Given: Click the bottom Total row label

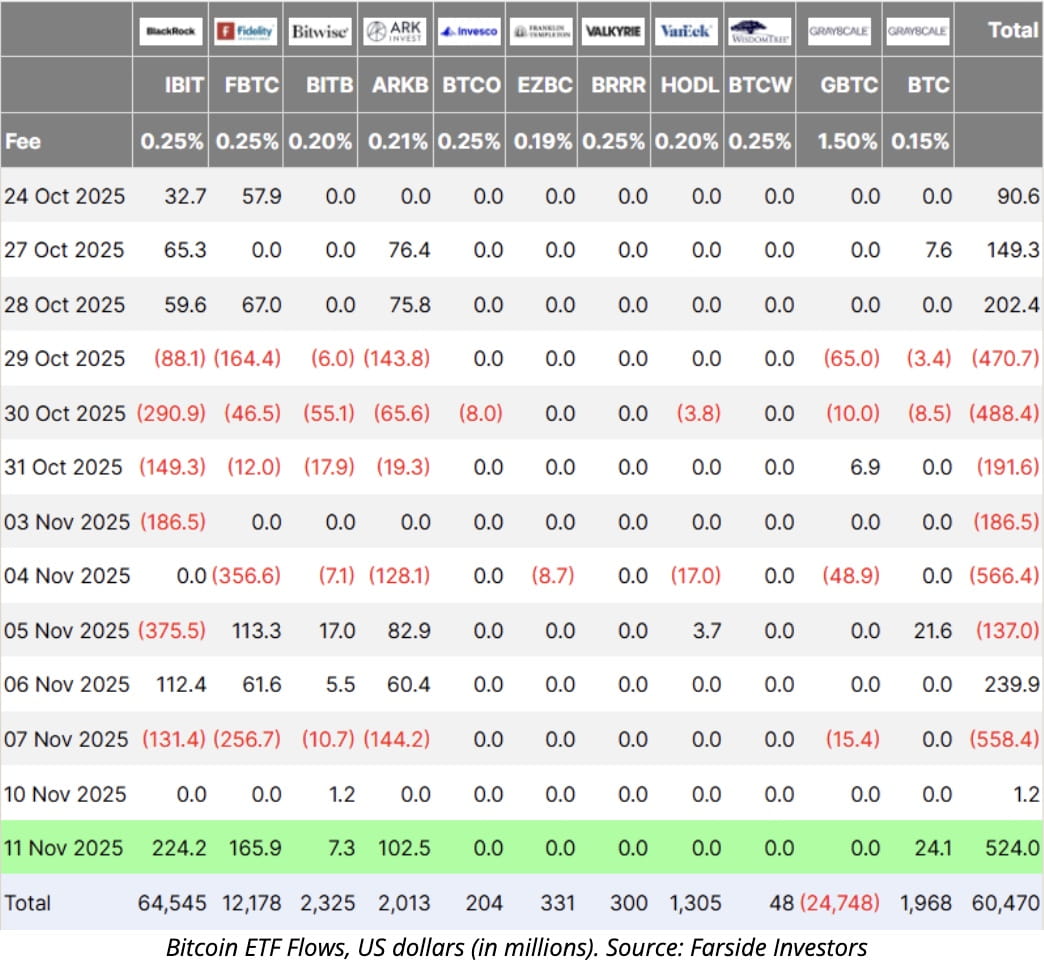Looking at the screenshot, I should click(27, 903).
